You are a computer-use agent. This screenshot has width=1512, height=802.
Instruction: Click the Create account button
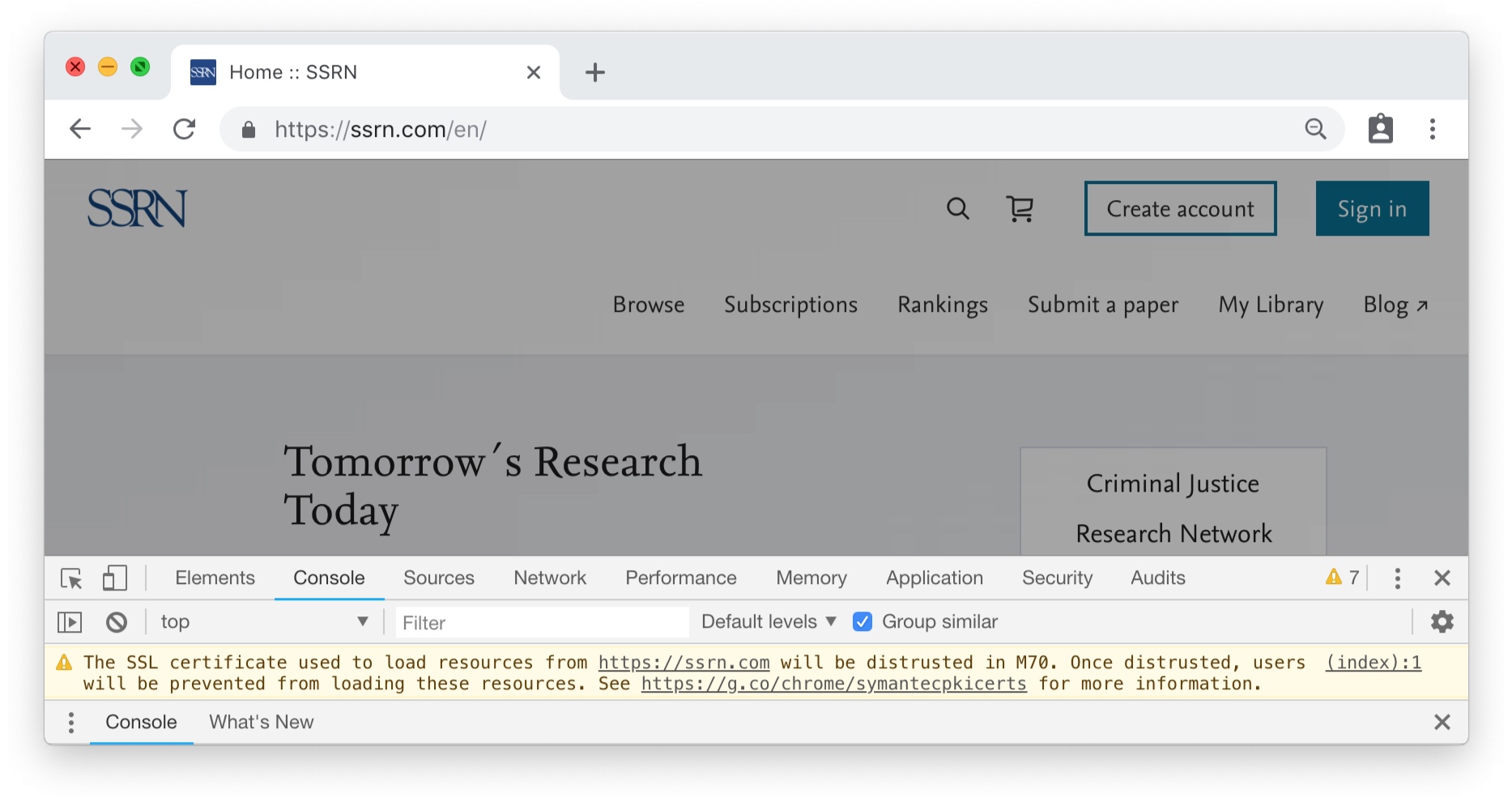[x=1181, y=209]
